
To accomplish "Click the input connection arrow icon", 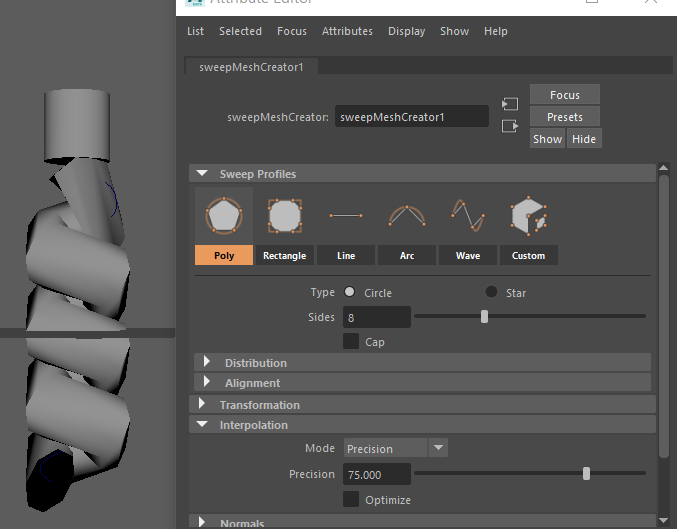I will 510,104.
